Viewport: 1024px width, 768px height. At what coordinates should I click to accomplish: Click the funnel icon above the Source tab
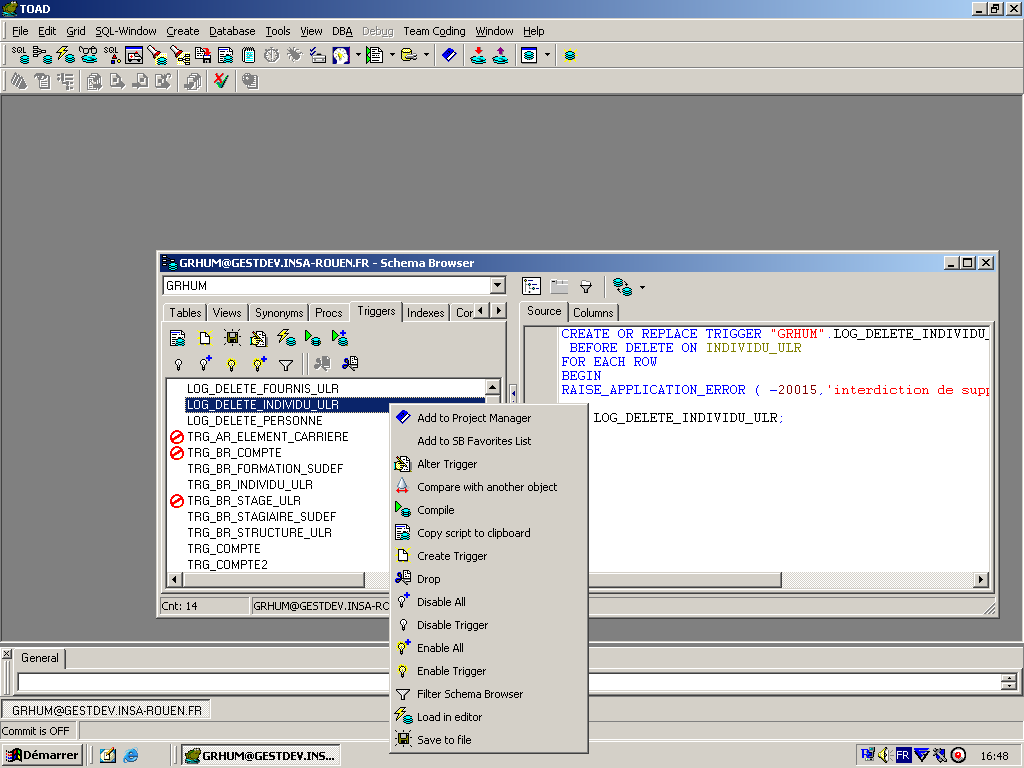586,286
